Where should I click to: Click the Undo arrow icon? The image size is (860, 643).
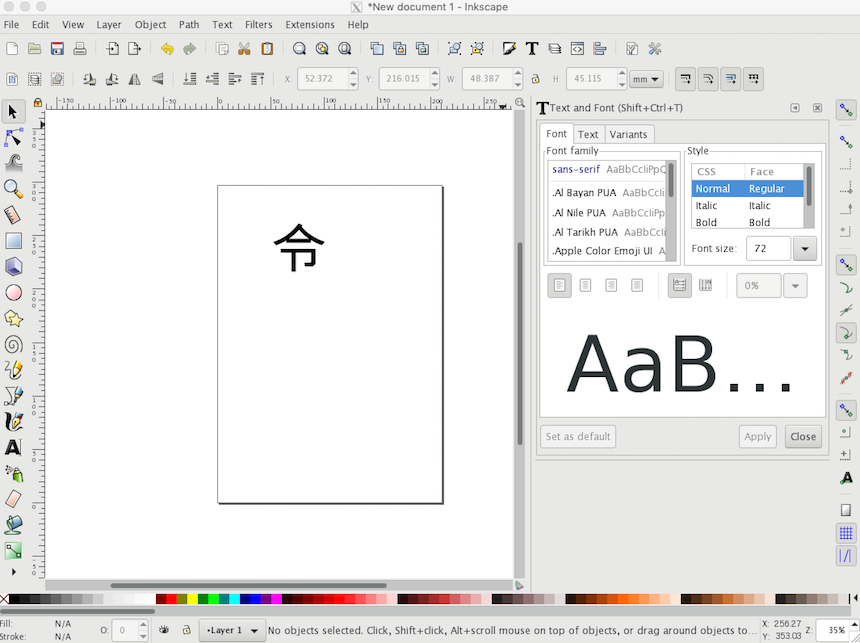click(167, 49)
